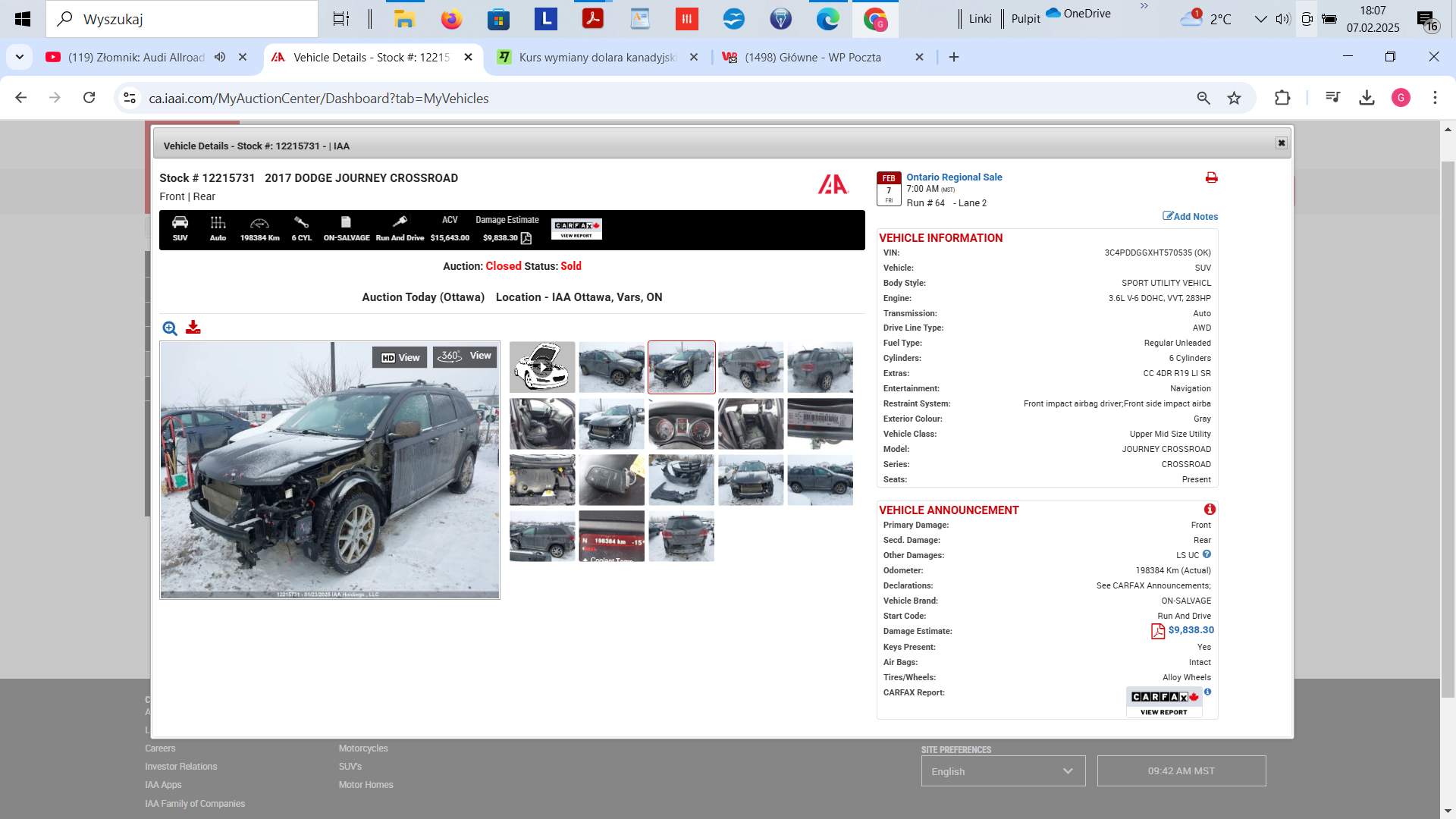Image resolution: width=1456 pixels, height=819 pixels.
Task: Open the Google profile avatar G
Action: click(x=1401, y=98)
